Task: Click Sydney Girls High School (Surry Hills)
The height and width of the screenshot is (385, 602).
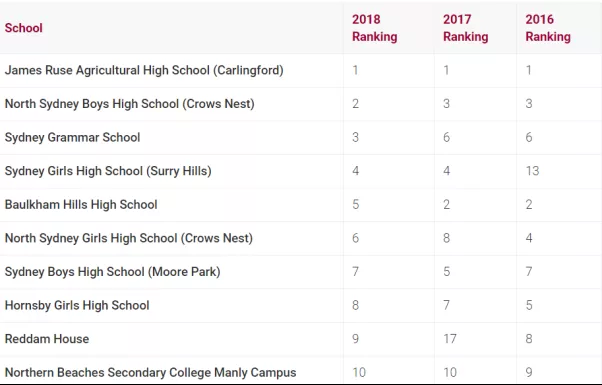Action: pyautogui.click(x=108, y=171)
